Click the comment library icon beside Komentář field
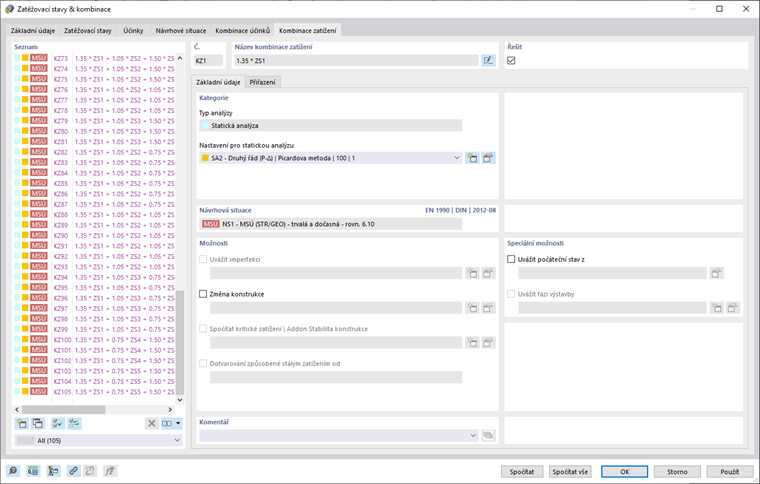The height and width of the screenshot is (484, 760). click(x=489, y=436)
